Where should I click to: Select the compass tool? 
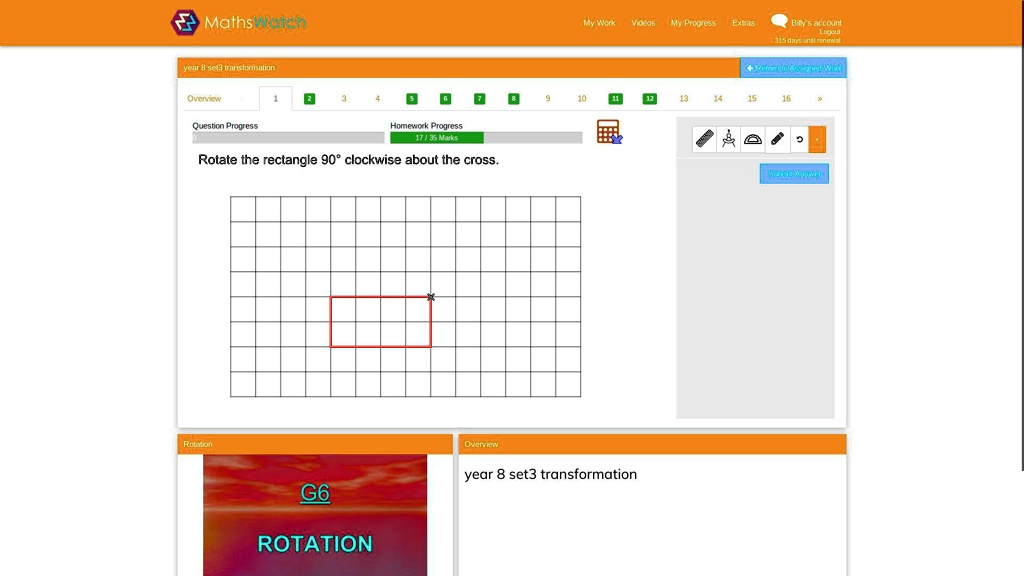(x=729, y=139)
